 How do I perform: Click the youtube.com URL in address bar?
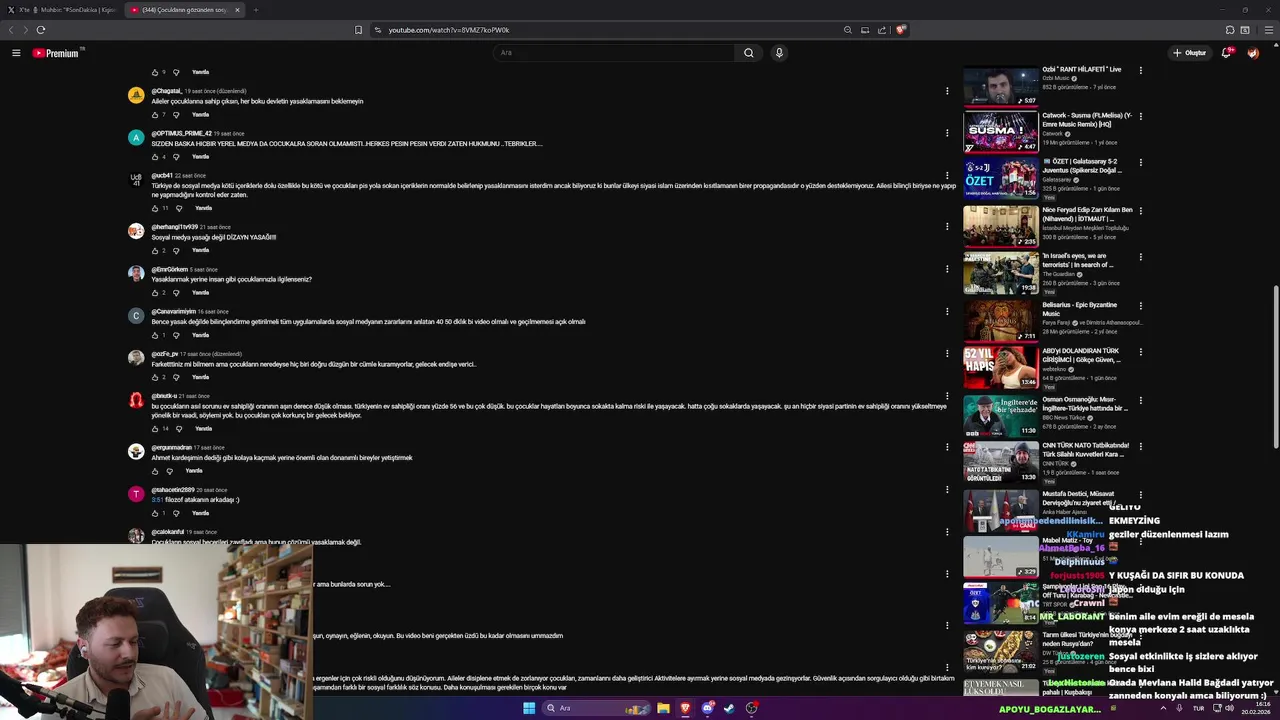[449, 30]
